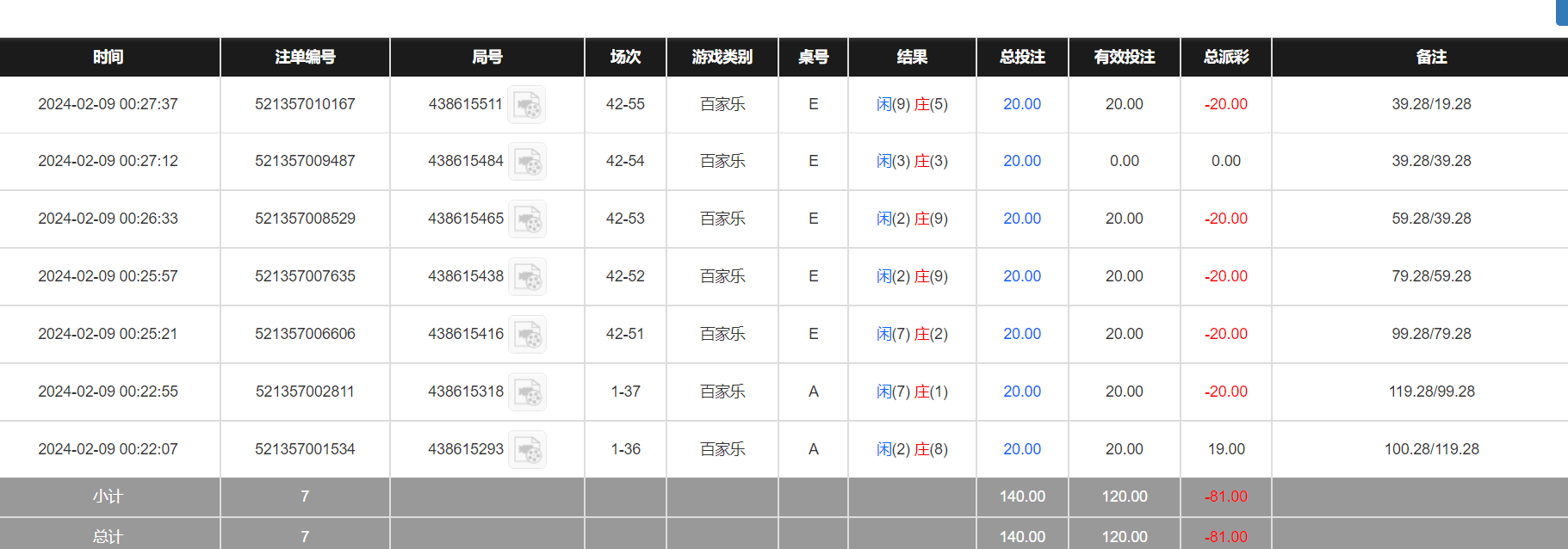Click the 结果 column header

coord(912,57)
